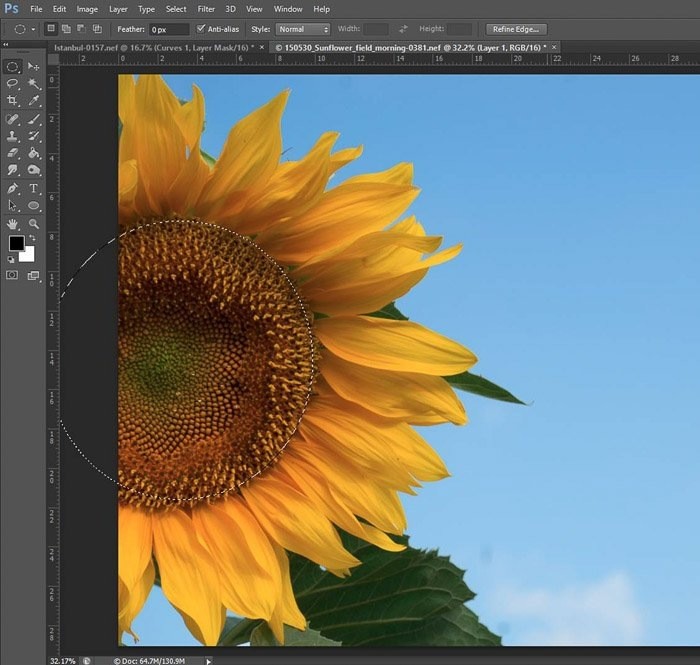Enable Add to selection mode
Viewport: 700px width, 665px height.
pos(65,29)
